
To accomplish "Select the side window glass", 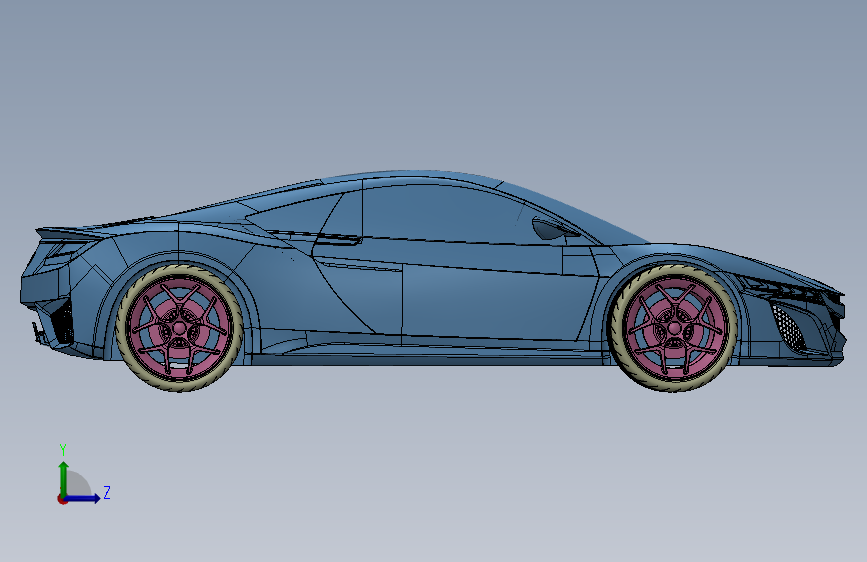I will click(x=442, y=213).
